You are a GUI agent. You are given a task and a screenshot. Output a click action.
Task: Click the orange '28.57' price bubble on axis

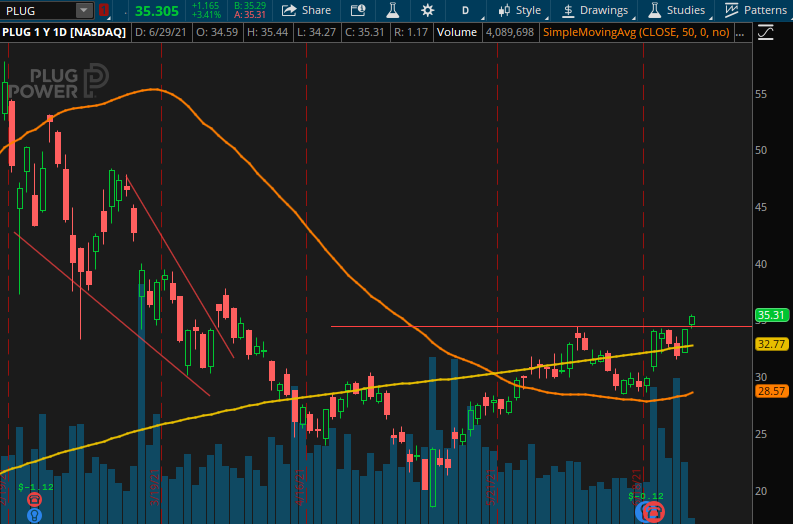pos(771,391)
